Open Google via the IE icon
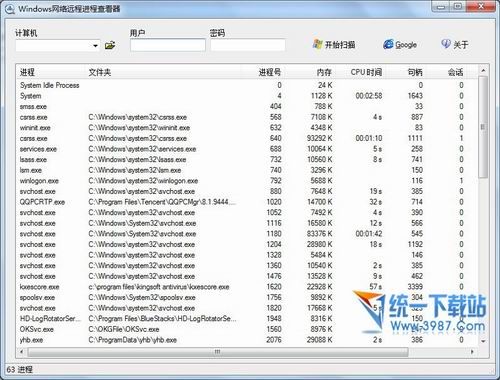The width and height of the screenshot is (500, 380). (x=388, y=44)
